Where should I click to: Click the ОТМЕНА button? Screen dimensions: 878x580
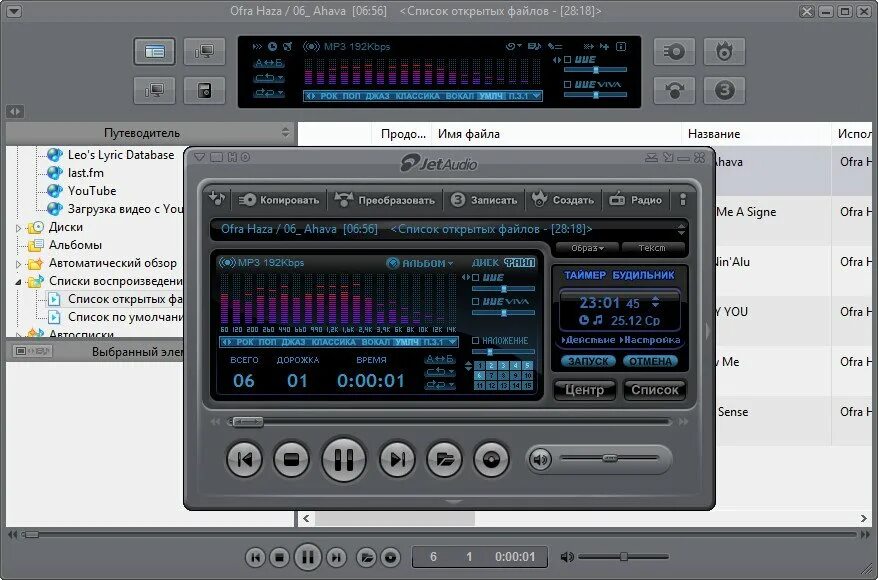click(x=650, y=362)
